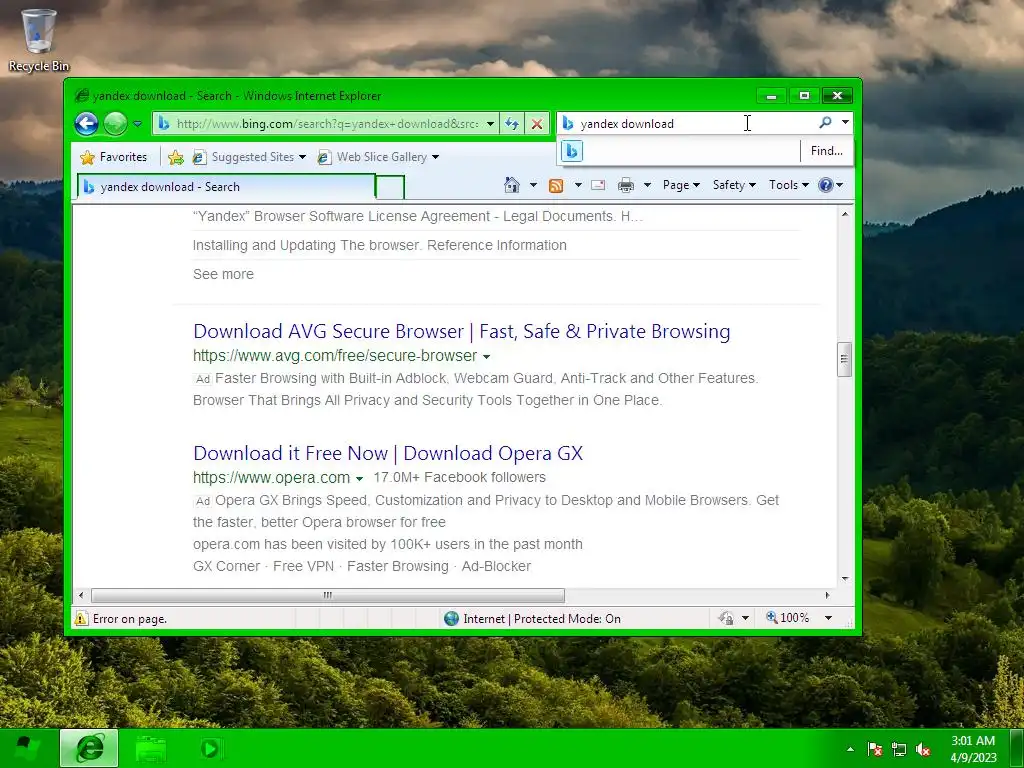
Task: Click the Forward navigation arrow
Action: [x=116, y=123]
